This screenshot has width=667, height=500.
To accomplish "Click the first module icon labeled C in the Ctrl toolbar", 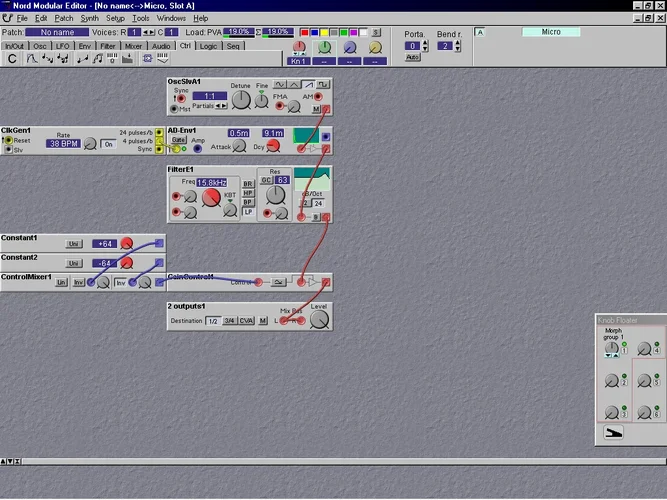I will coord(12,59).
